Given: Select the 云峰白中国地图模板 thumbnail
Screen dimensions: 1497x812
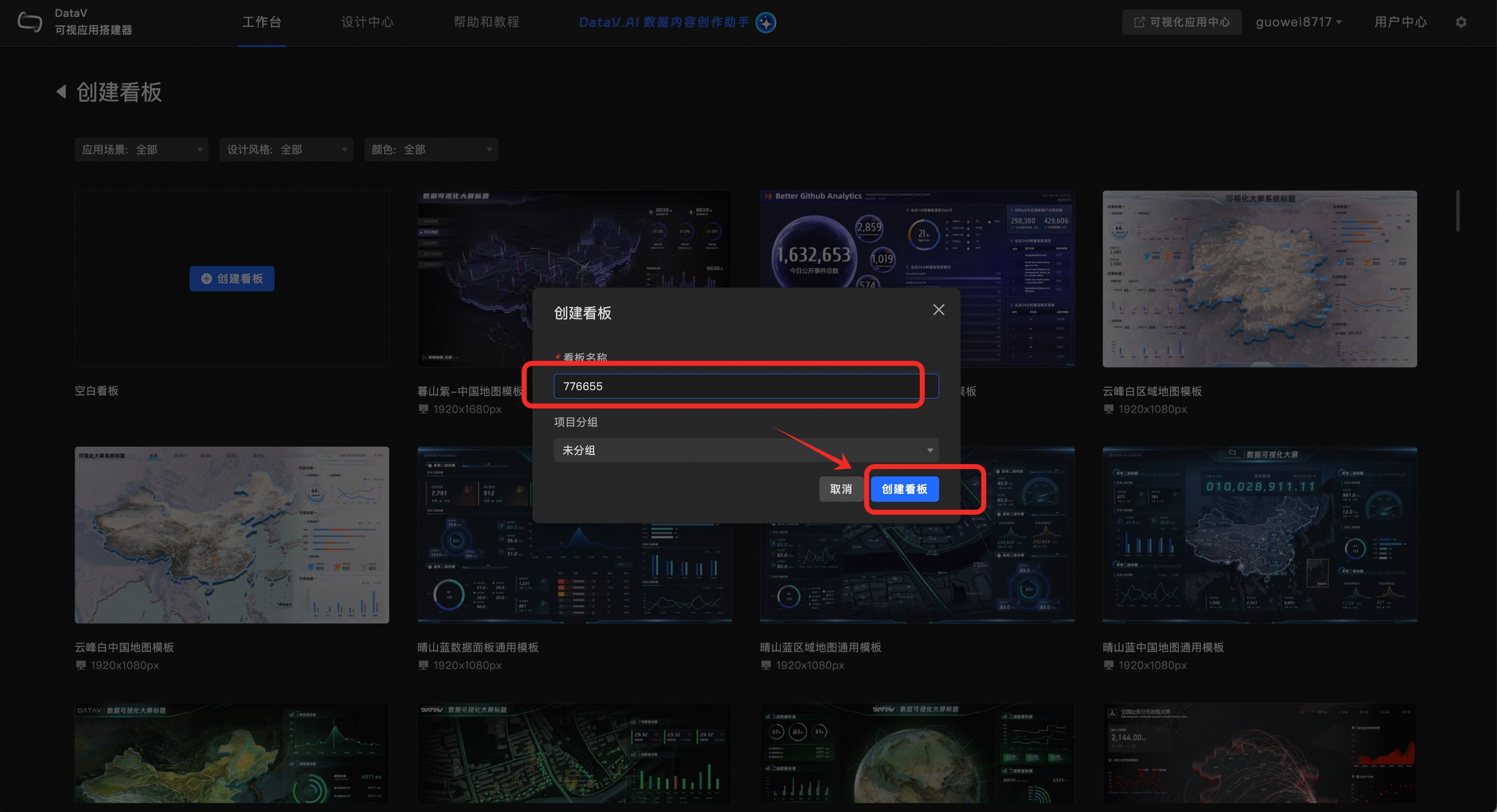Looking at the screenshot, I should [x=231, y=535].
